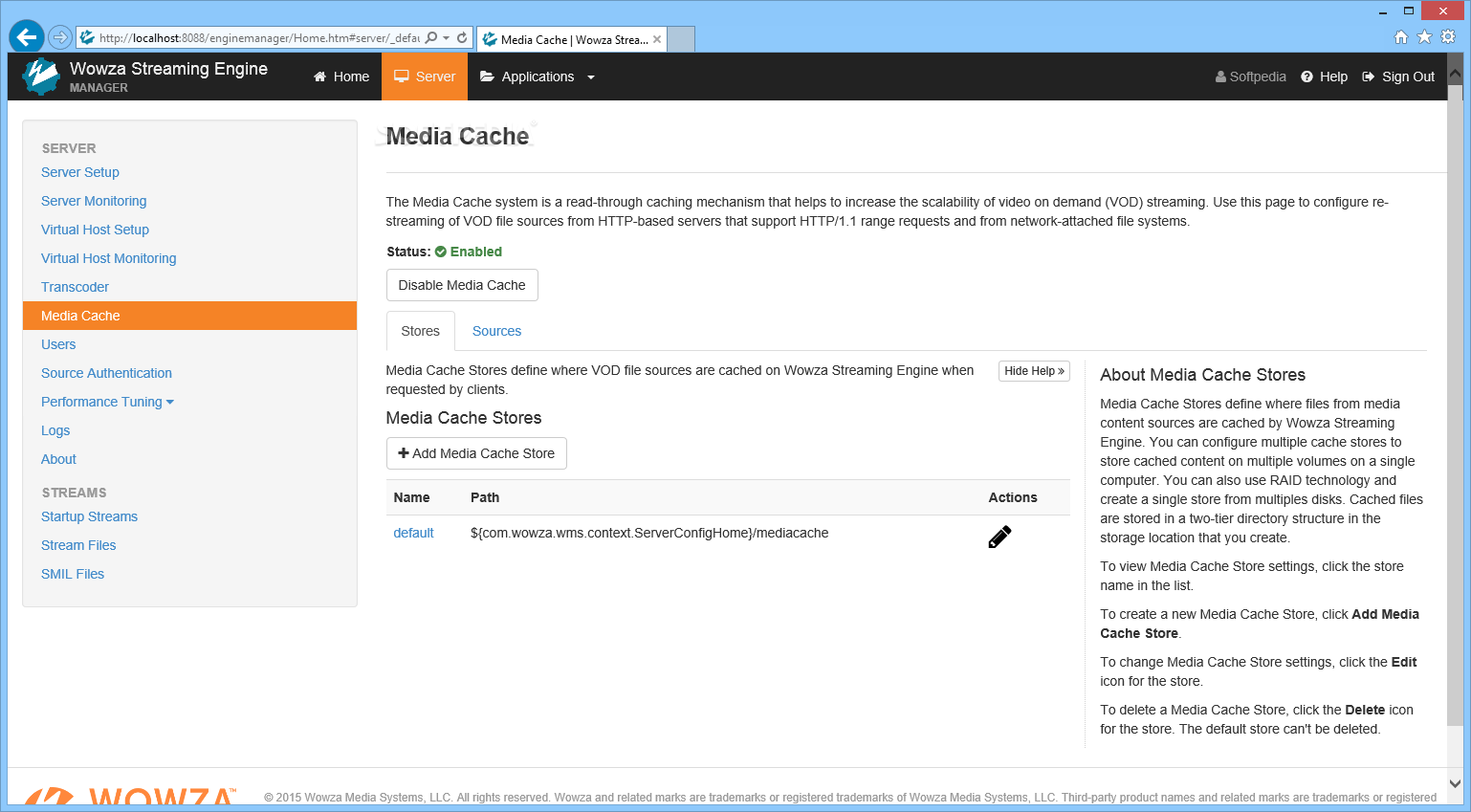The width and height of the screenshot is (1471, 812).
Task: Click the browser Forward arrow button
Action: click(x=60, y=37)
